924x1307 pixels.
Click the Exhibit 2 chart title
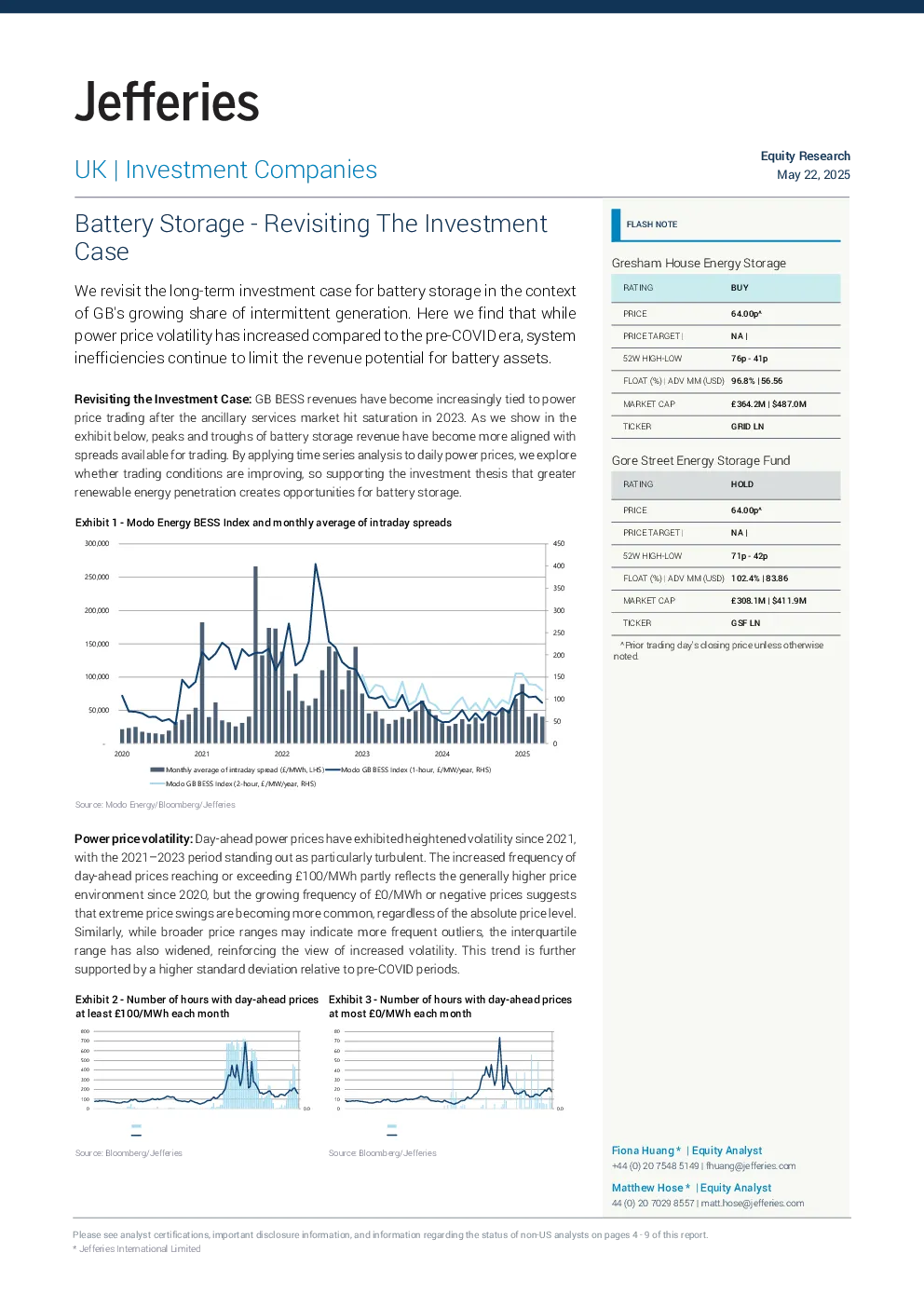point(197,1006)
